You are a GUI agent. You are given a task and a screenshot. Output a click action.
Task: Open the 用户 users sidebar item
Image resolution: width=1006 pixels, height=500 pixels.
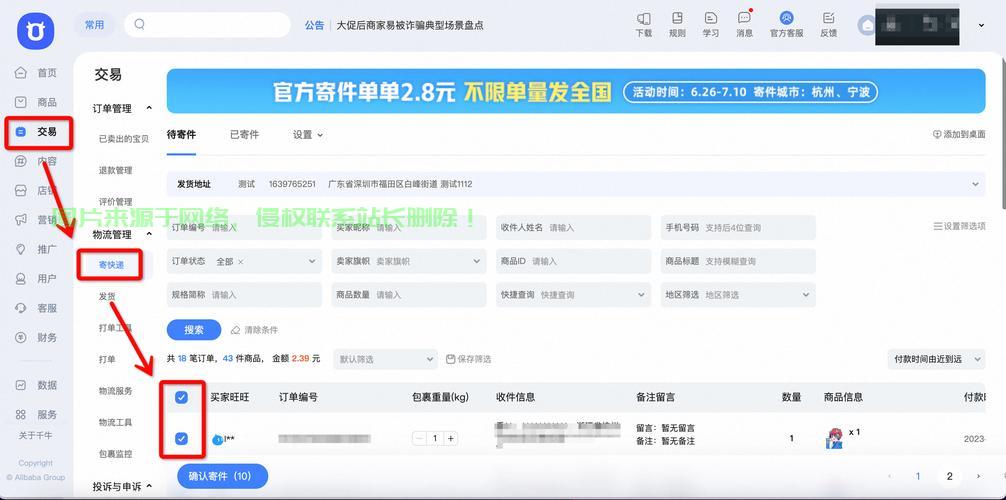pyautogui.click(x=37, y=279)
